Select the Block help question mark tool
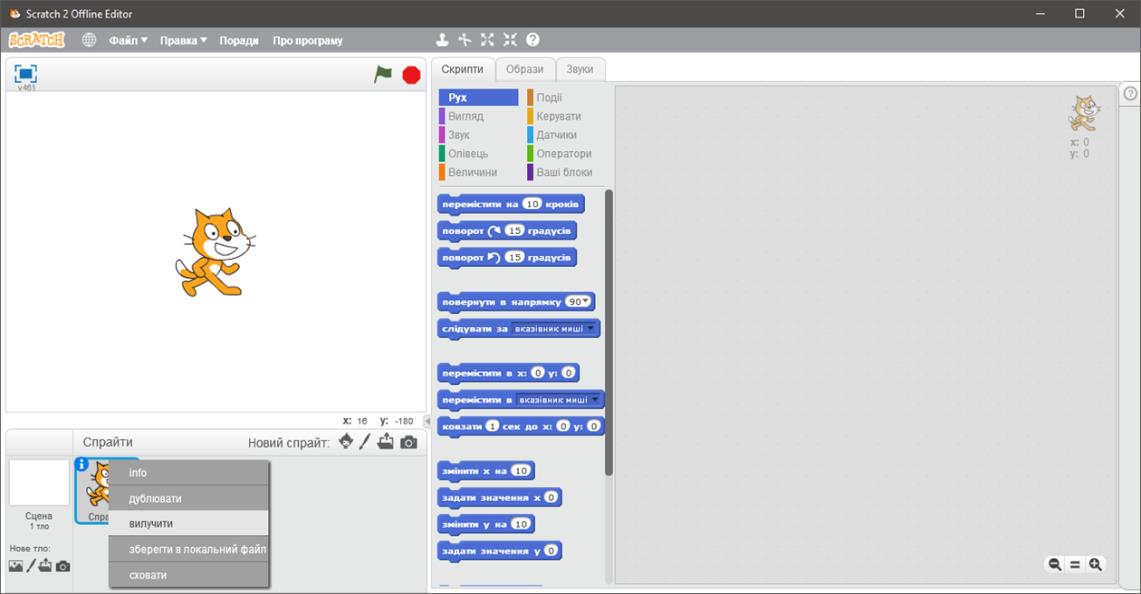The image size is (1141, 594). (x=533, y=40)
